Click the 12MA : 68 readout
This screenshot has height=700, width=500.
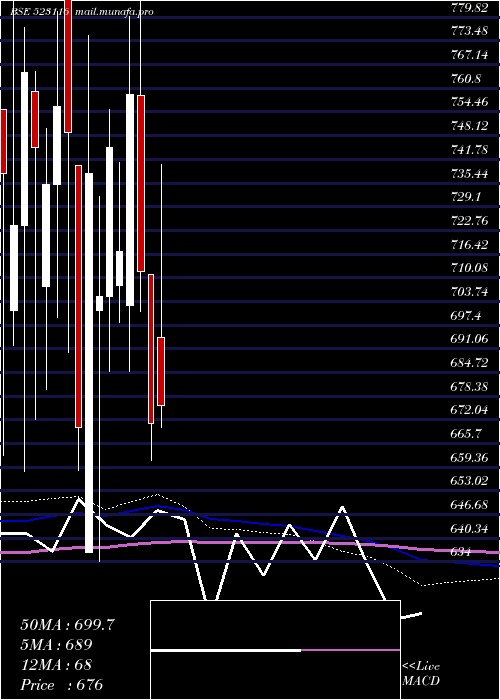[56, 665]
